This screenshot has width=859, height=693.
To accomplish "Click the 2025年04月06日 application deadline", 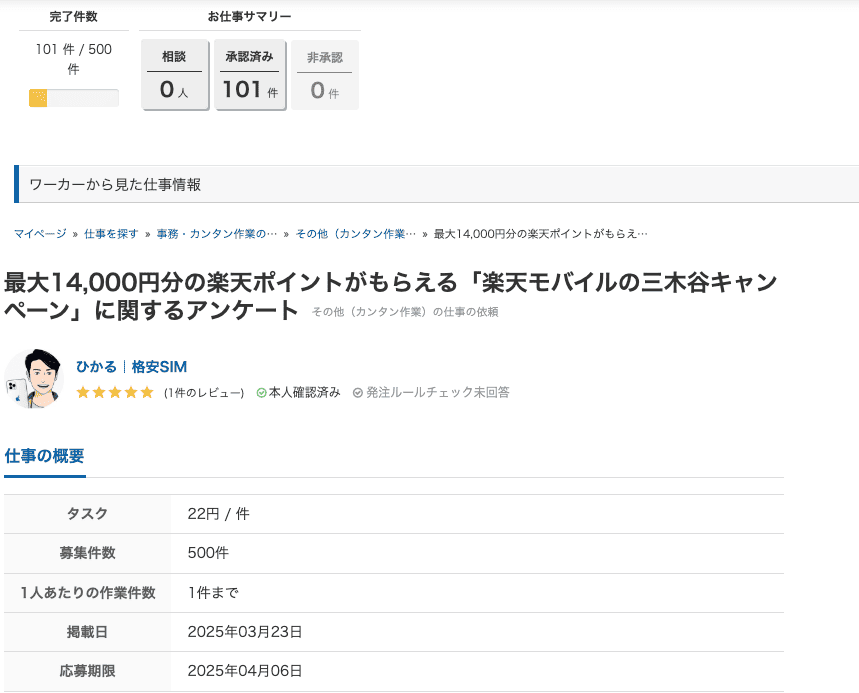I will click(x=245, y=671).
